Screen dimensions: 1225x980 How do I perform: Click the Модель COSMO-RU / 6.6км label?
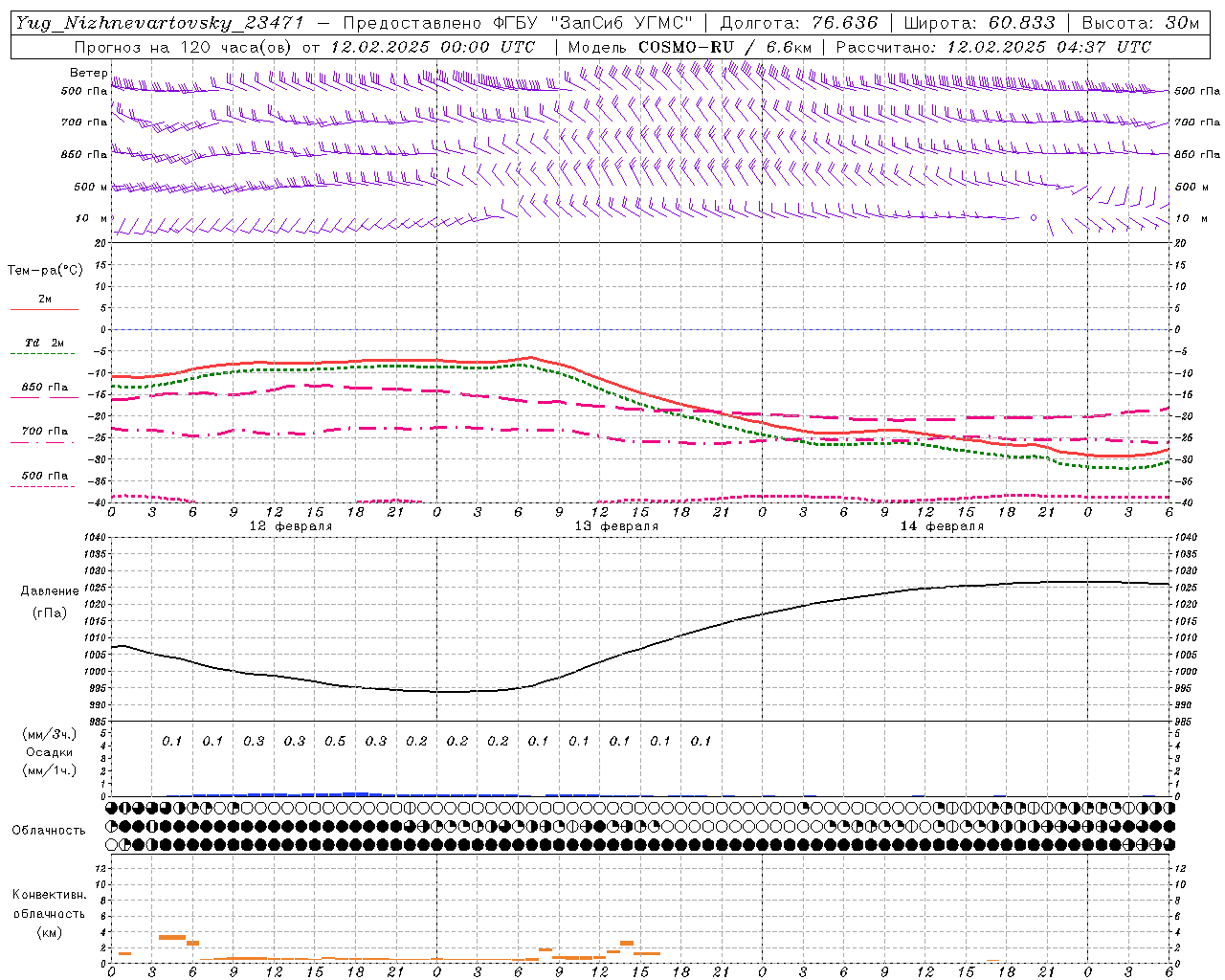point(690,47)
